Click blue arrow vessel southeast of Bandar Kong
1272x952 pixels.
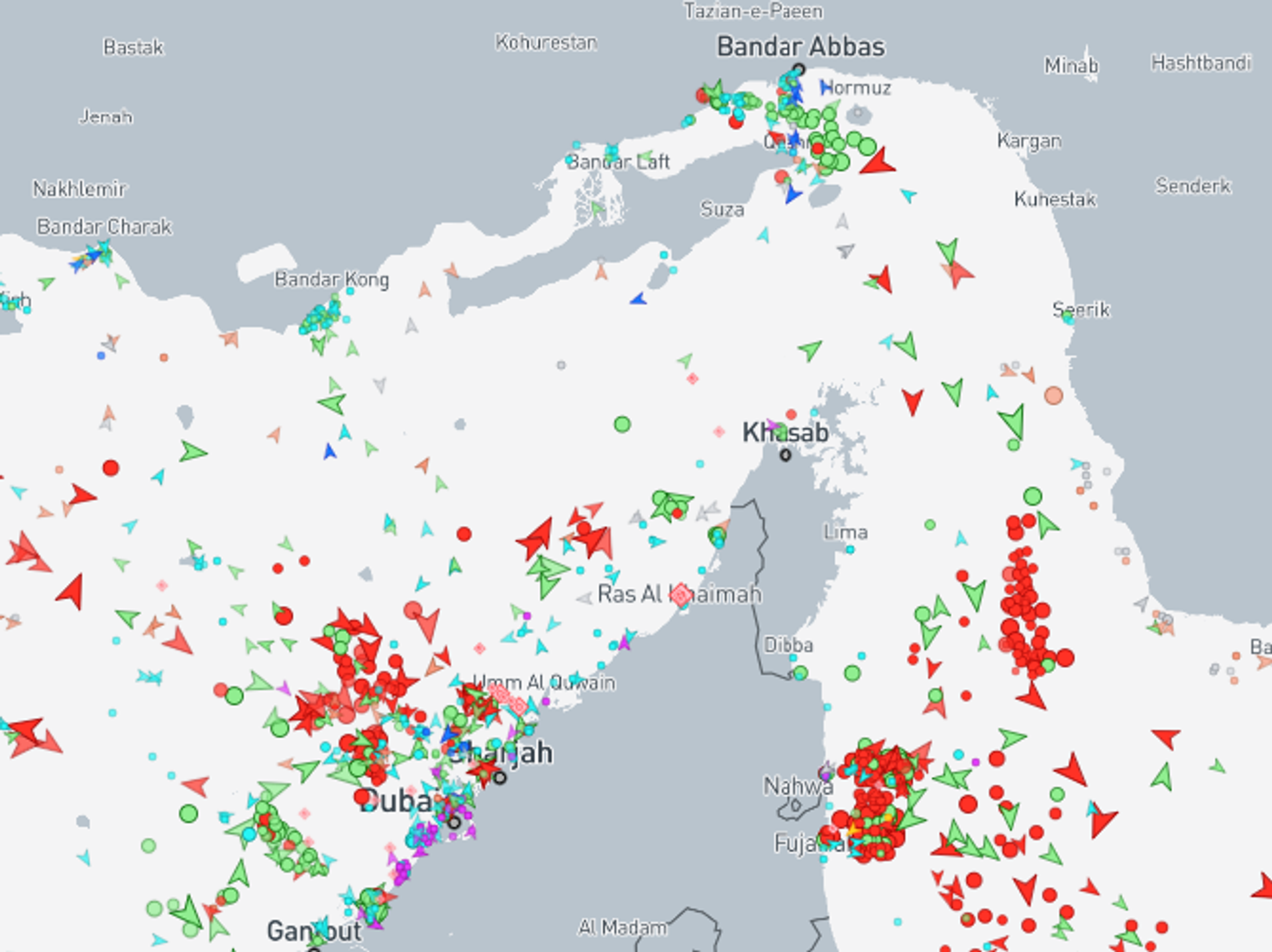[x=638, y=299]
